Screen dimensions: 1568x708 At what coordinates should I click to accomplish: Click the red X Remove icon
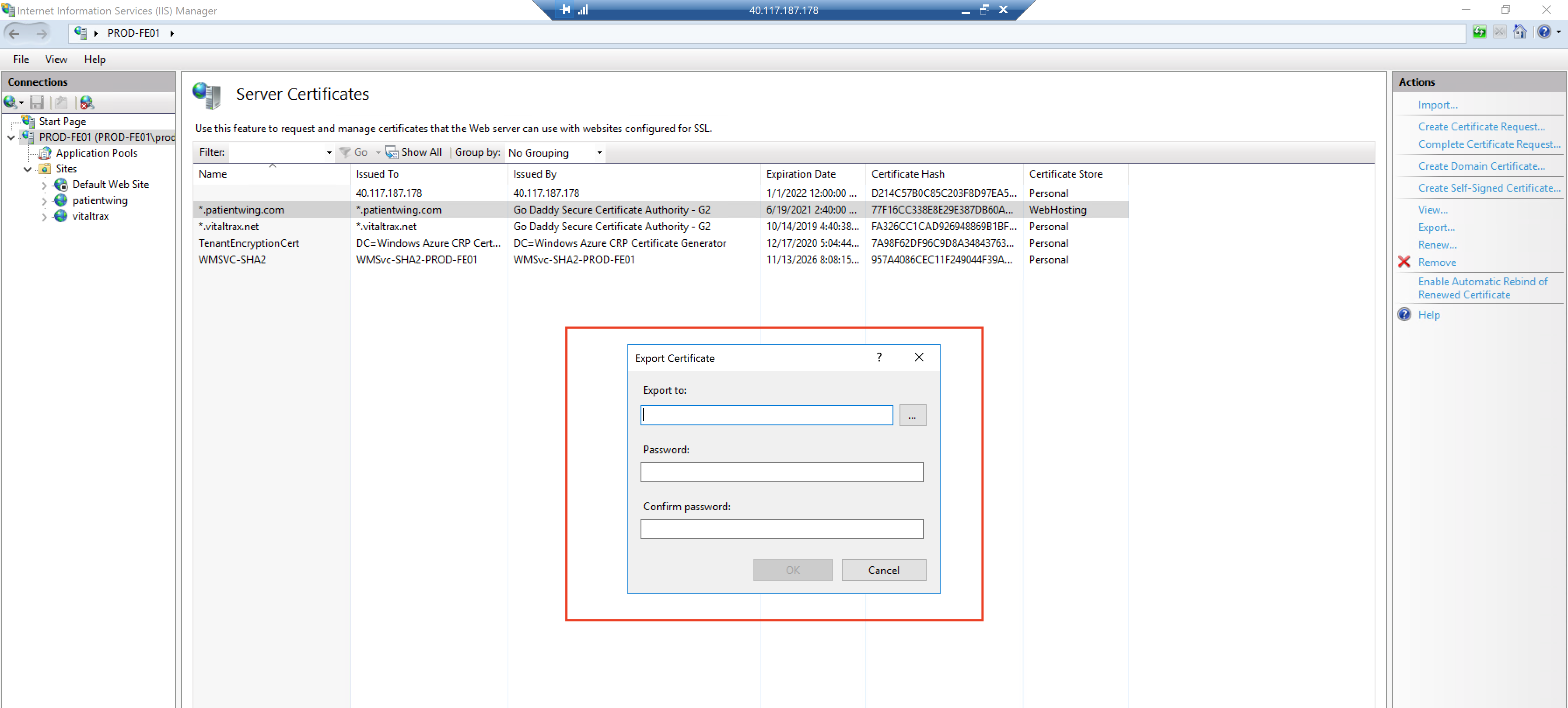pos(1404,263)
